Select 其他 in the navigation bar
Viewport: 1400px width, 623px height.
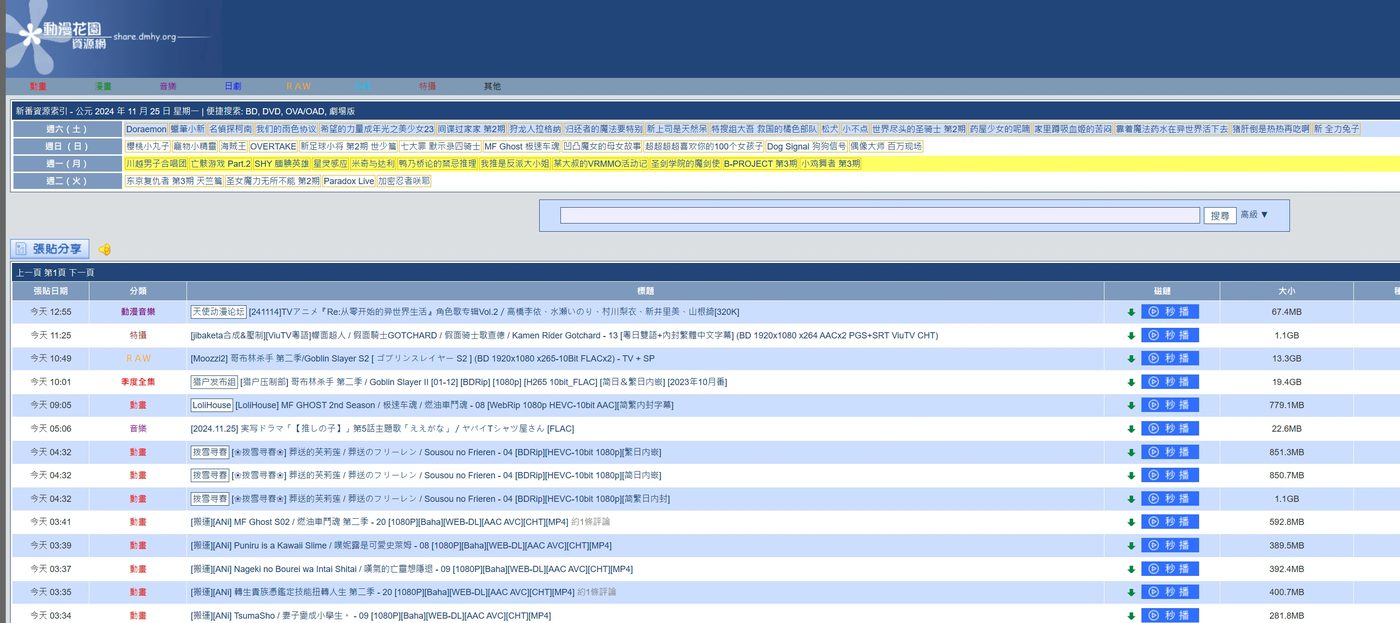click(492, 87)
